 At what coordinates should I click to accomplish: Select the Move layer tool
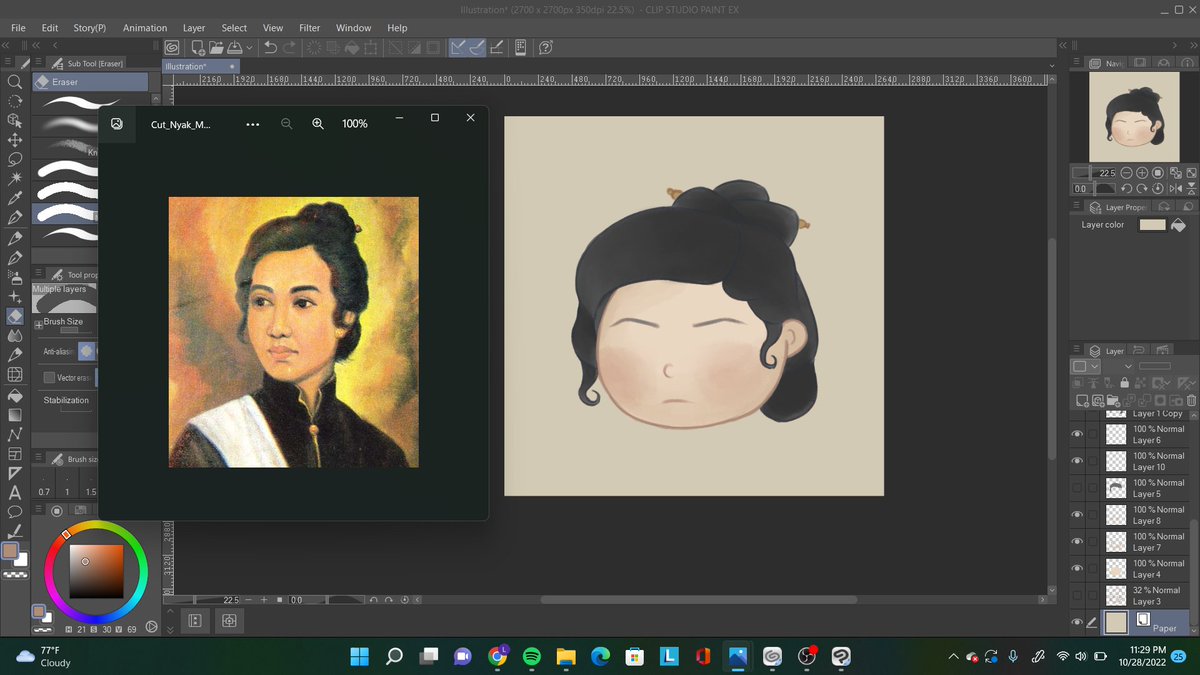pos(15,140)
